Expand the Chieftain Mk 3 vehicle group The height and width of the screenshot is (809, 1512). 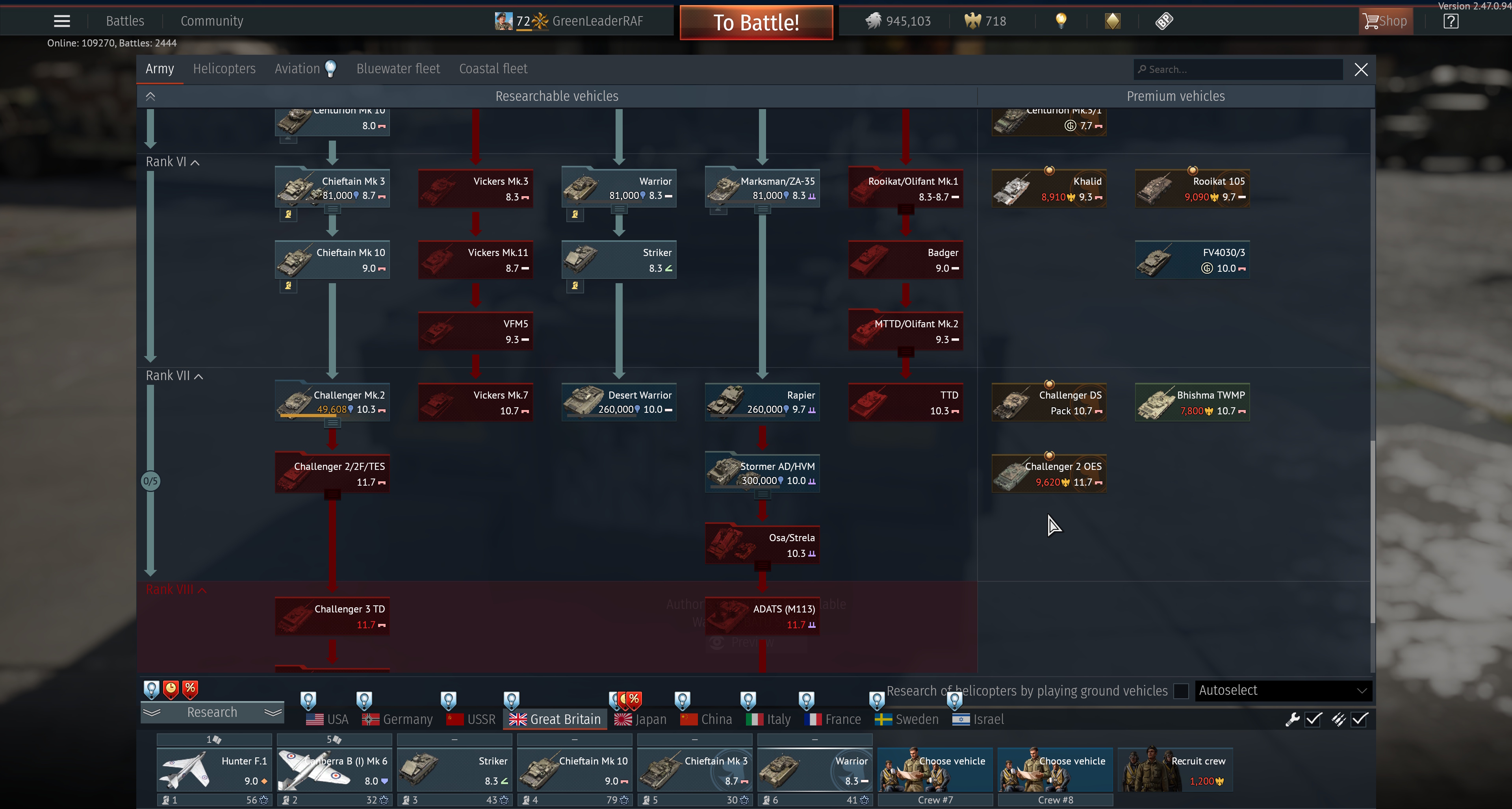tap(332, 209)
